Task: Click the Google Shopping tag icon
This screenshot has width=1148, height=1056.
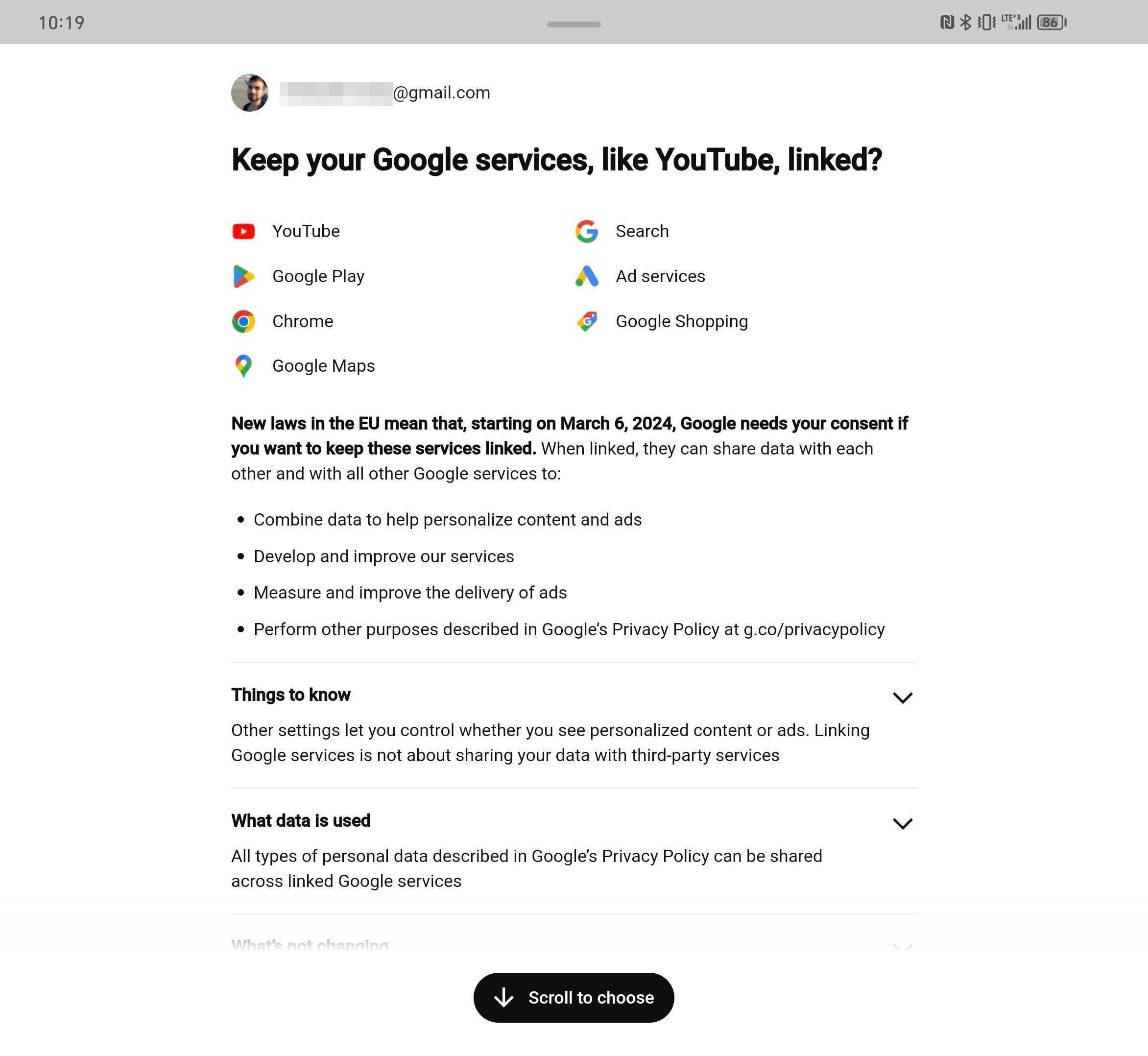Action: click(587, 322)
